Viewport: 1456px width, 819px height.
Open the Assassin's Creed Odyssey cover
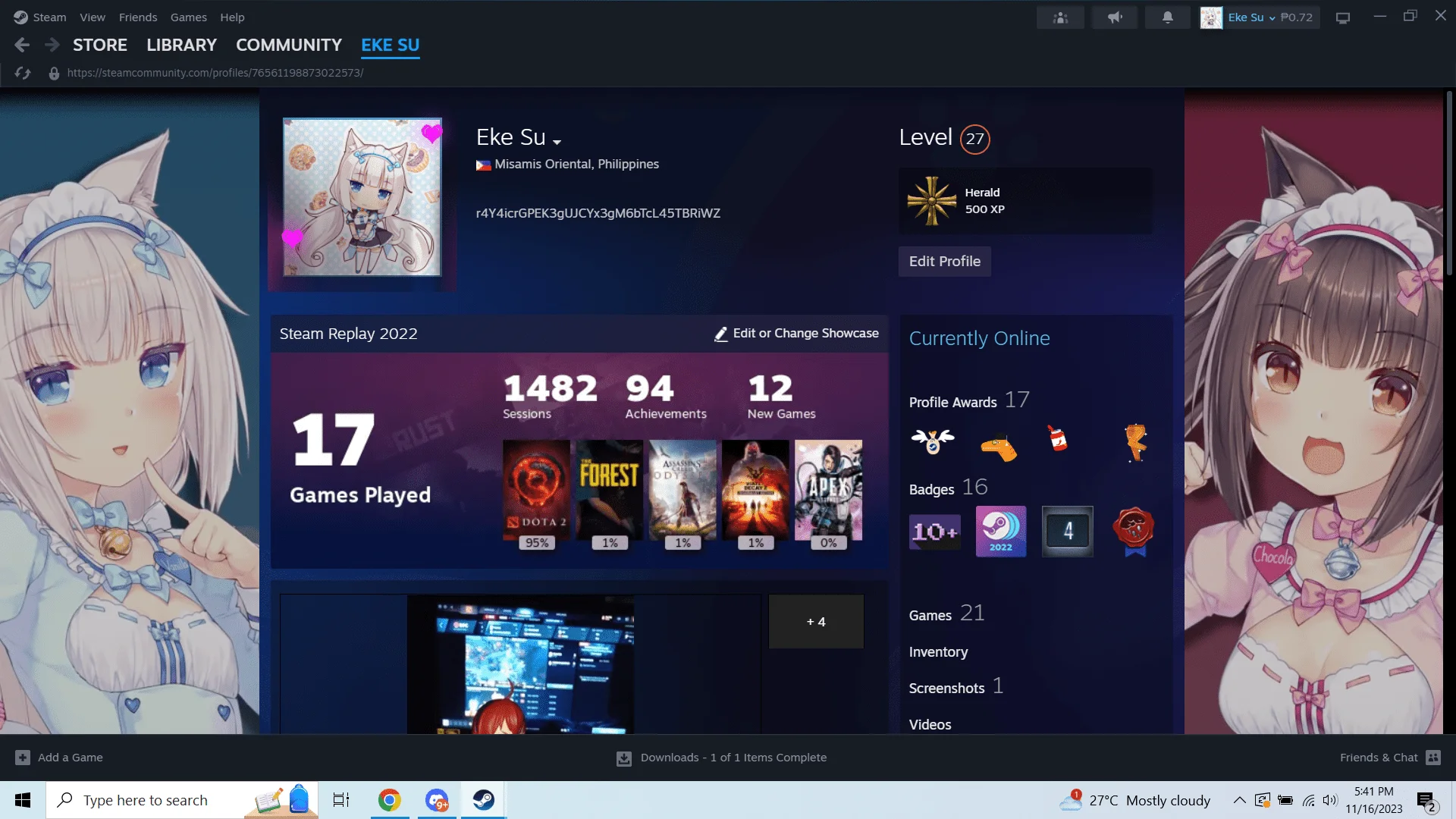point(682,490)
